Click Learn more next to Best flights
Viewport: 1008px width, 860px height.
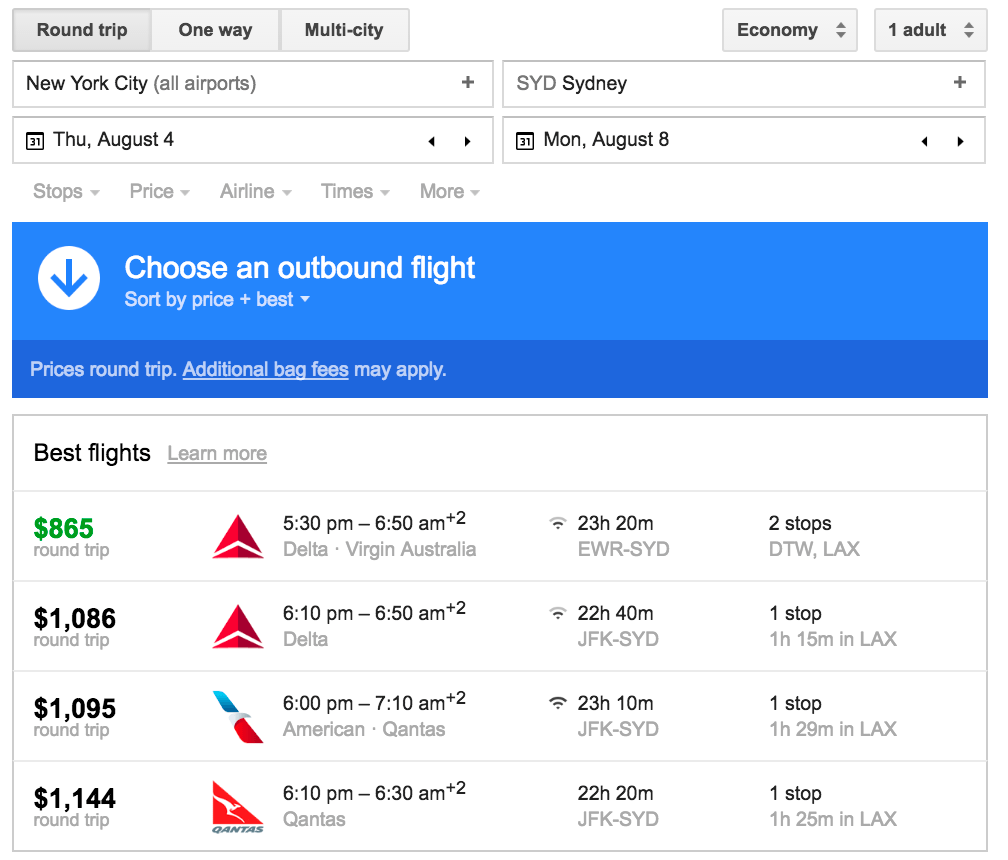coord(216,453)
